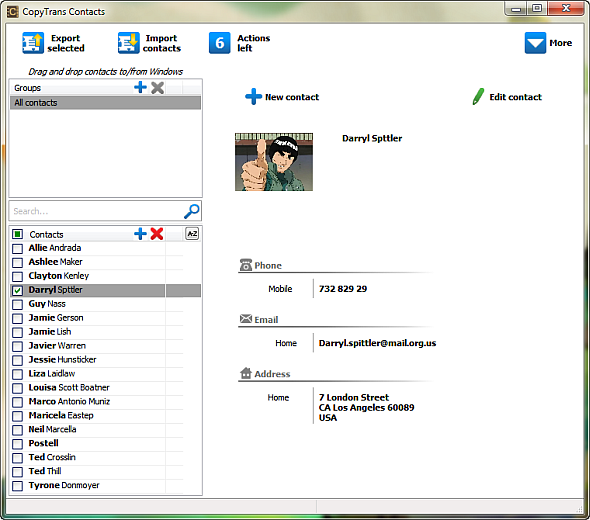Select contact Marco Antonio Muniz
Image resolution: width=590 pixels, height=520 pixels.
(69, 401)
